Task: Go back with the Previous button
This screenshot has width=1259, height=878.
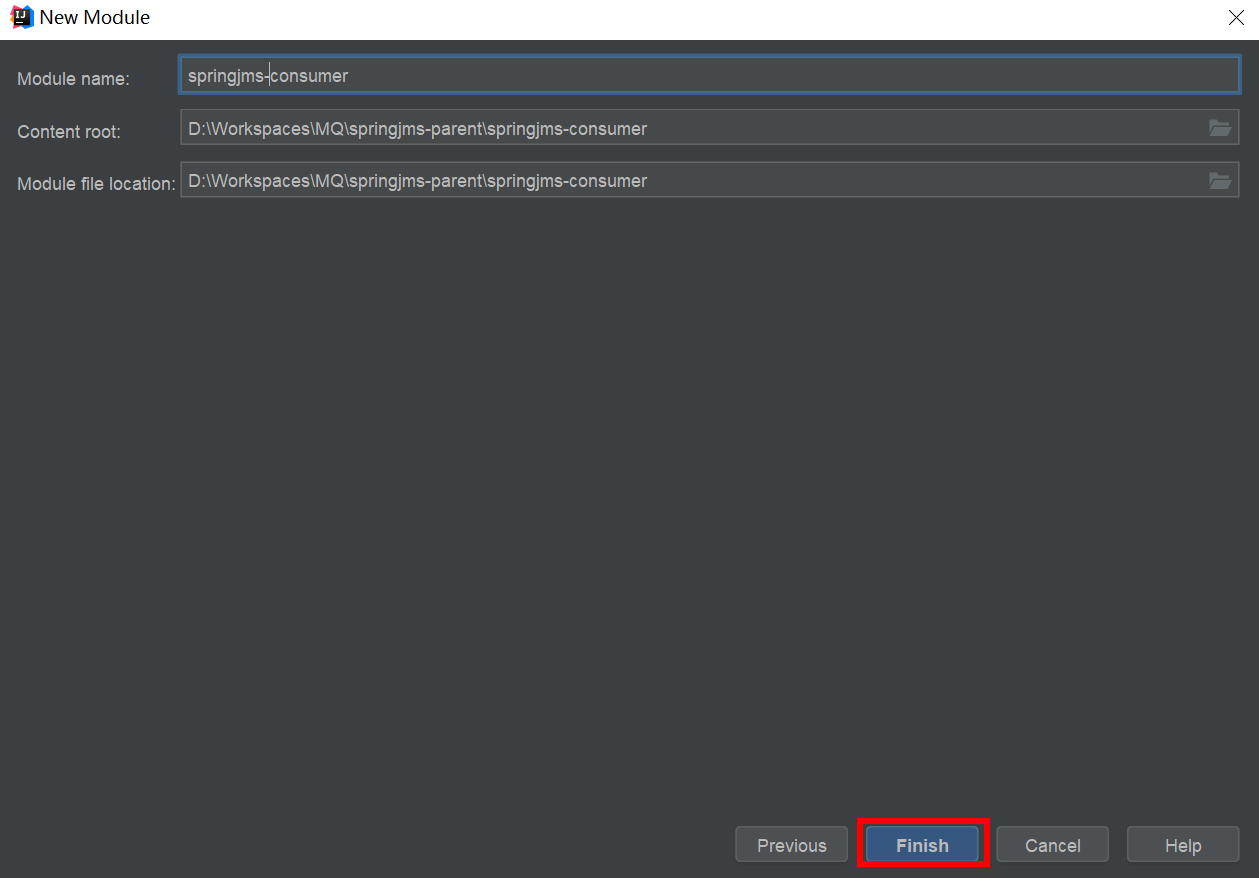Action: click(792, 844)
